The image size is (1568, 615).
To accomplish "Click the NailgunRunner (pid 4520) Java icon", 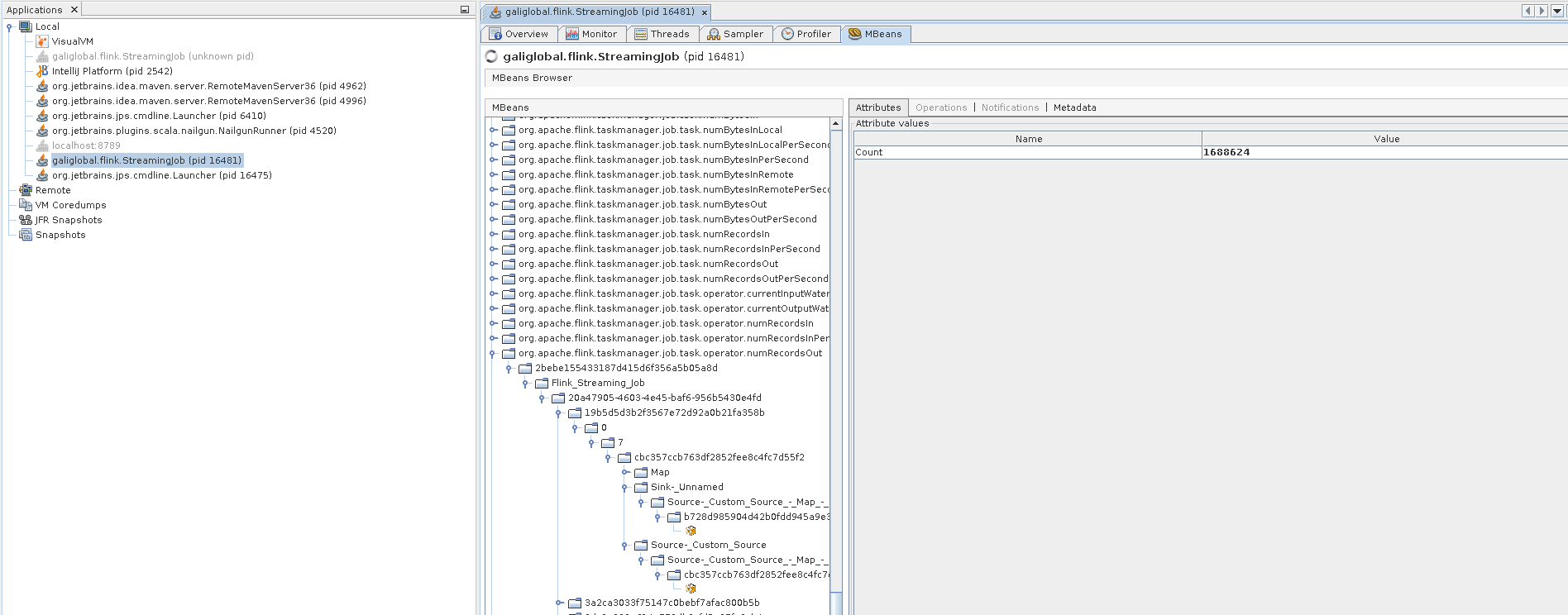I will pyautogui.click(x=42, y=131).
